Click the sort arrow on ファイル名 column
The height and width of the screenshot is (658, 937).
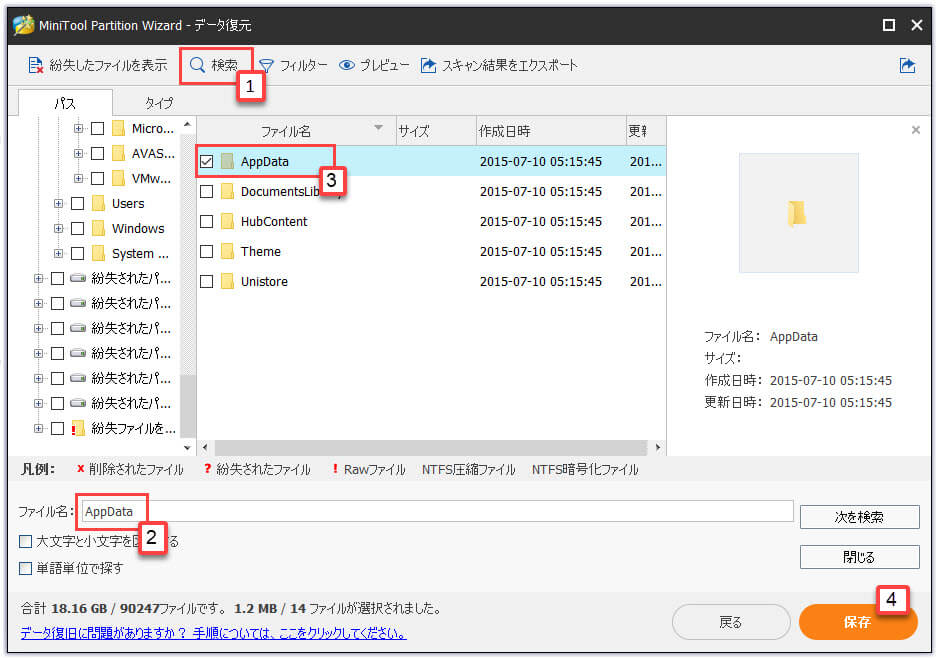[x=378, y=127]
